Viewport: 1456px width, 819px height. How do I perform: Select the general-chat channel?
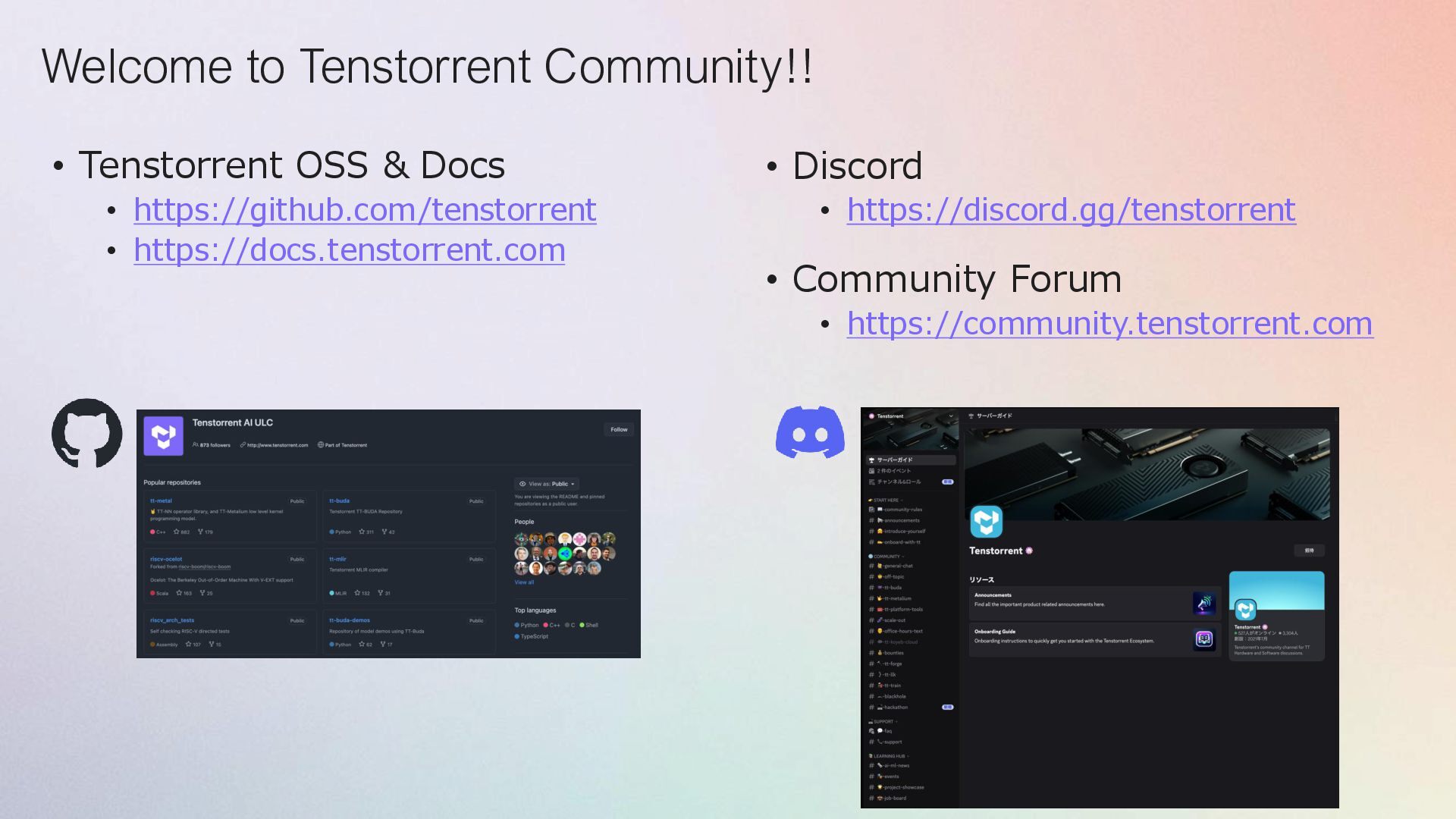pos(898,566)
